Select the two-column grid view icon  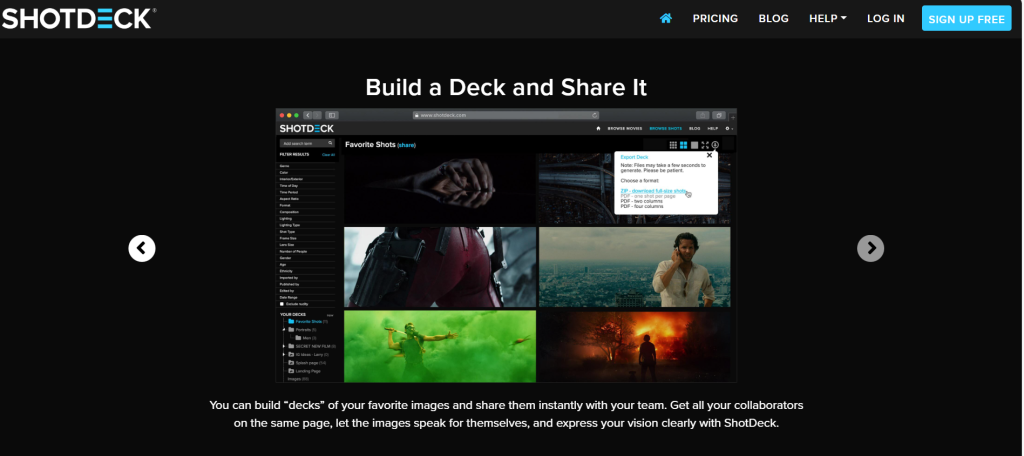(x=683, y=145)
